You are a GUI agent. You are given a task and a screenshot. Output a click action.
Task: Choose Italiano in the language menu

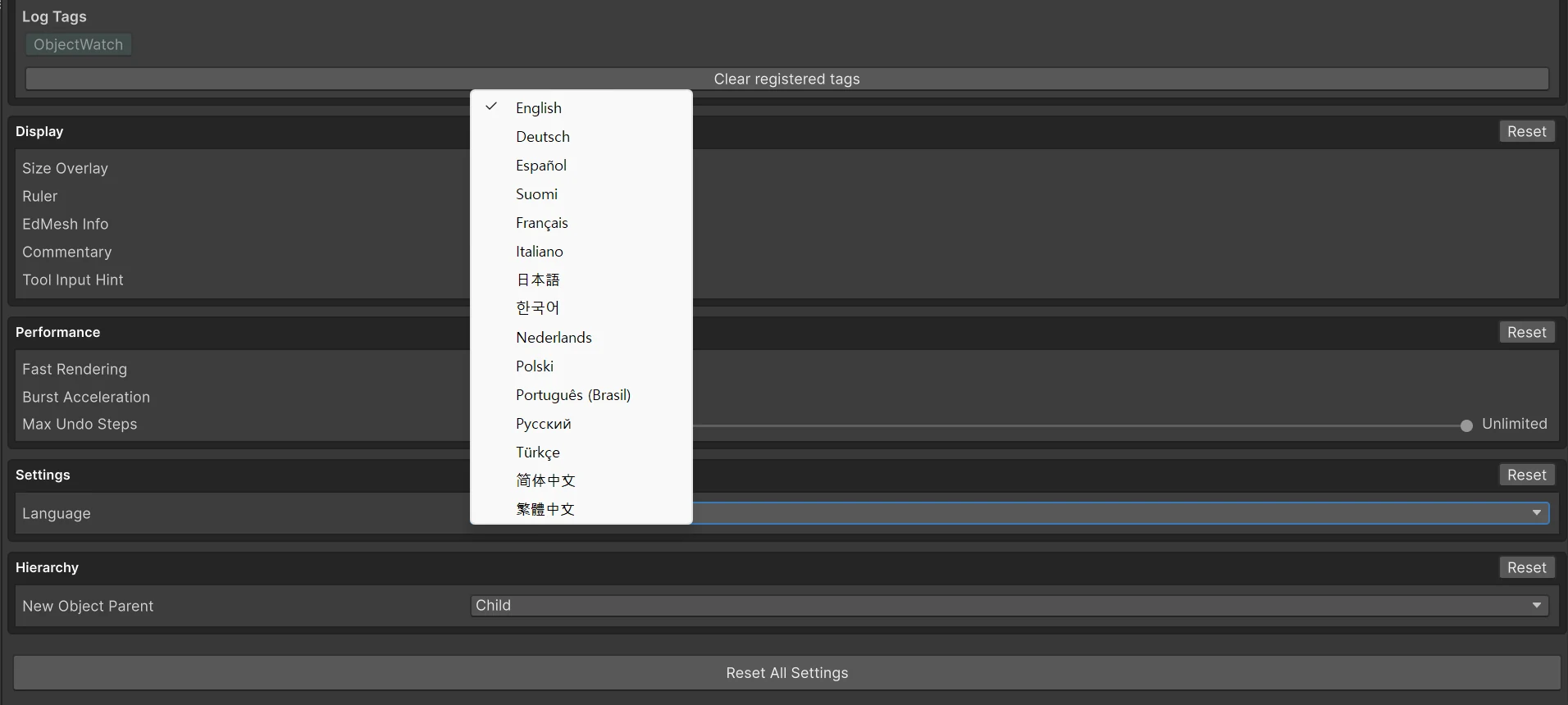coord(581,252)
